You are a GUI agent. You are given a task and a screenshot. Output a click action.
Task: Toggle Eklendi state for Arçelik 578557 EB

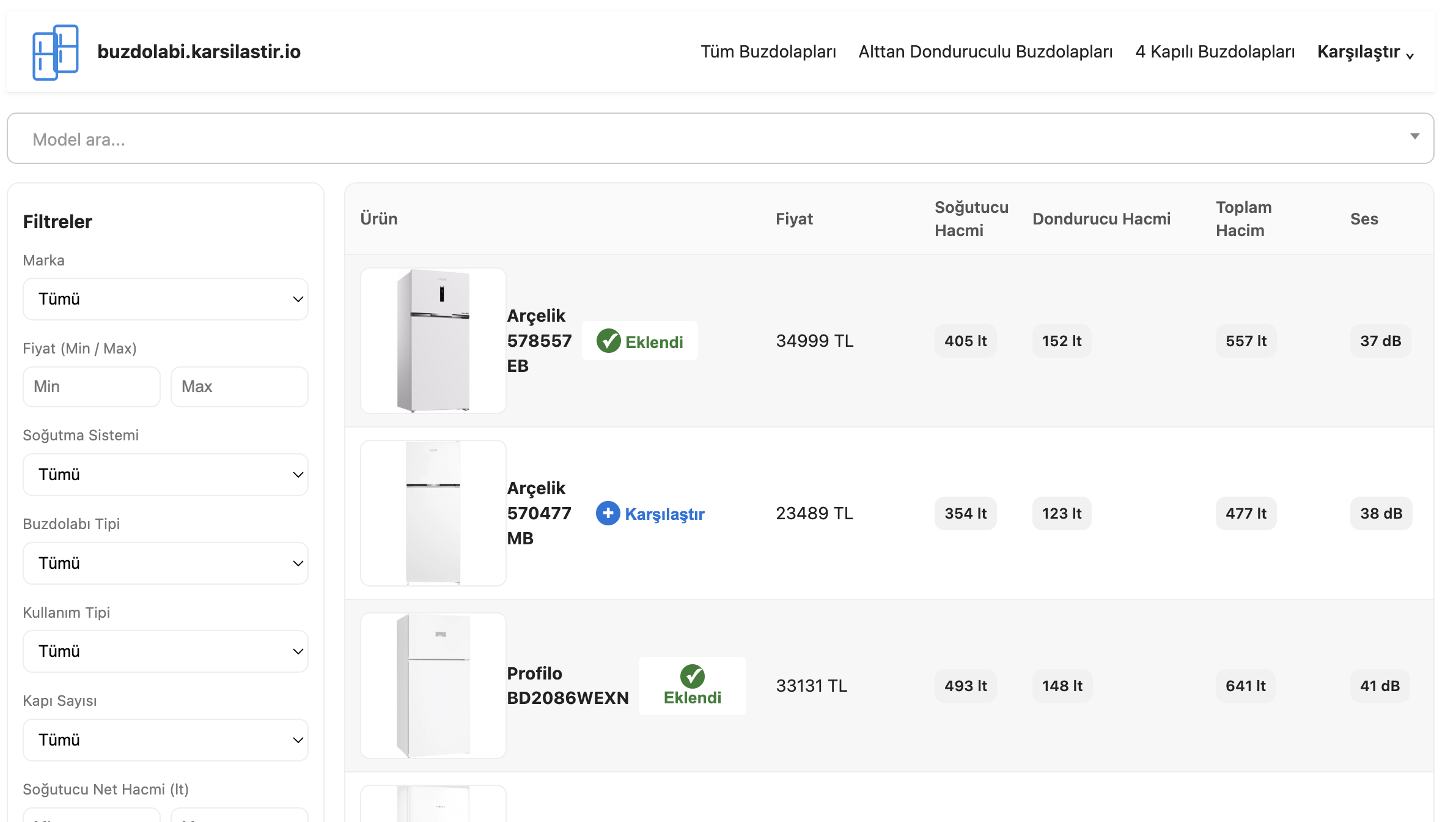(639, 341)
